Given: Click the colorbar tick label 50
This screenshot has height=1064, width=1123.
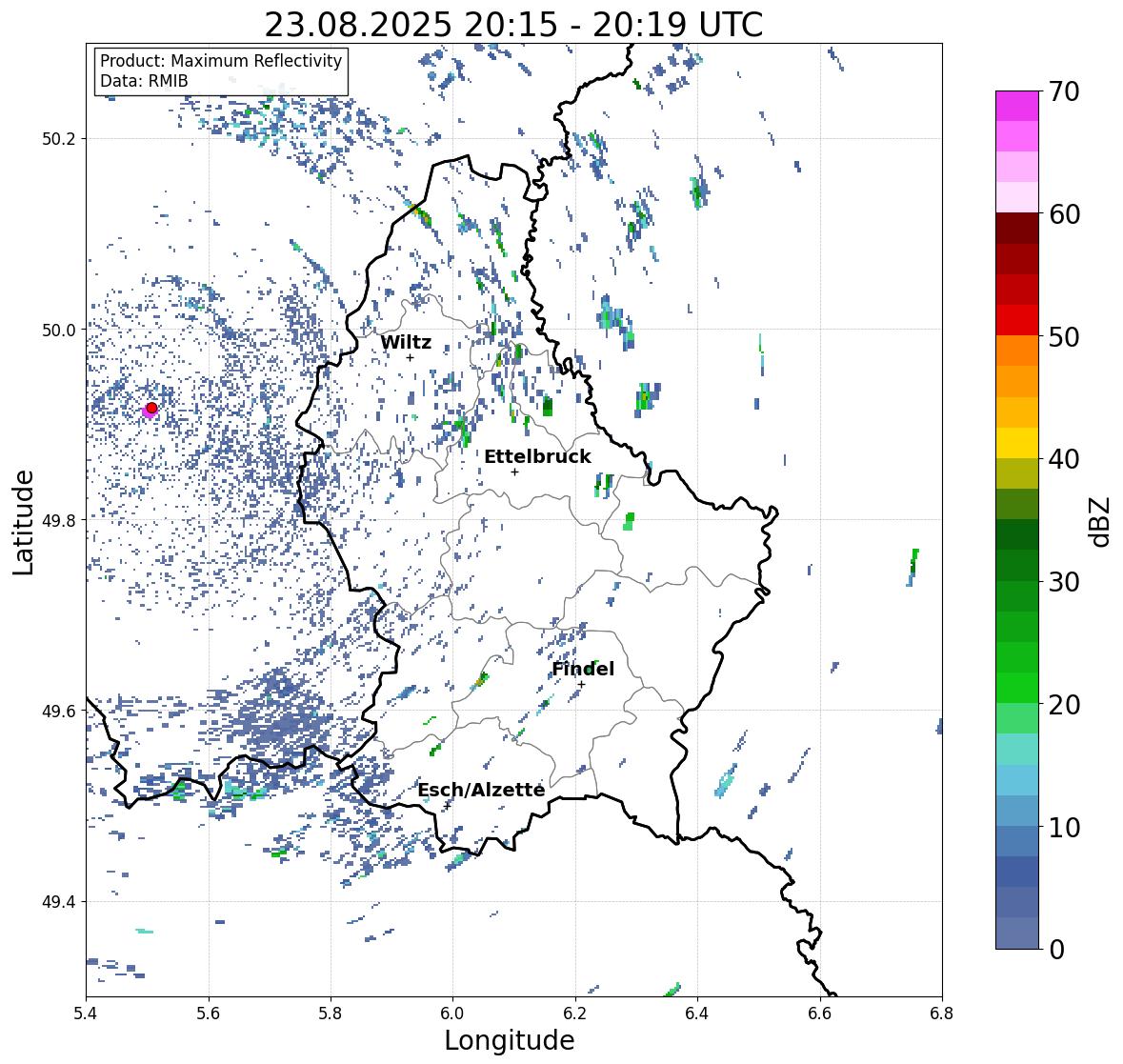Looking at the screenshot, I should point(1064,336).
